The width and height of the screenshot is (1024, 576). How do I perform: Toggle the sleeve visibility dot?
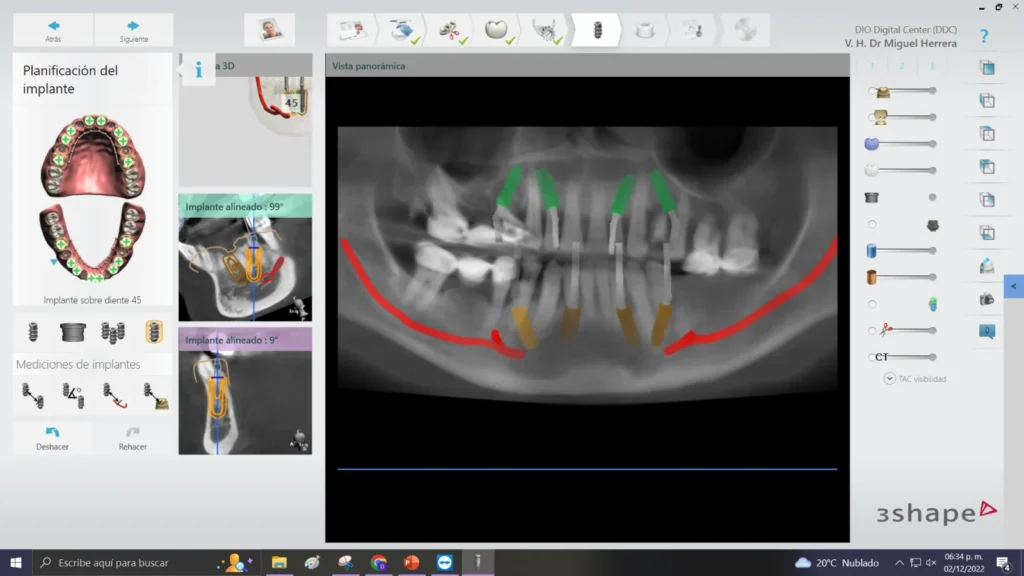(933, 197)
